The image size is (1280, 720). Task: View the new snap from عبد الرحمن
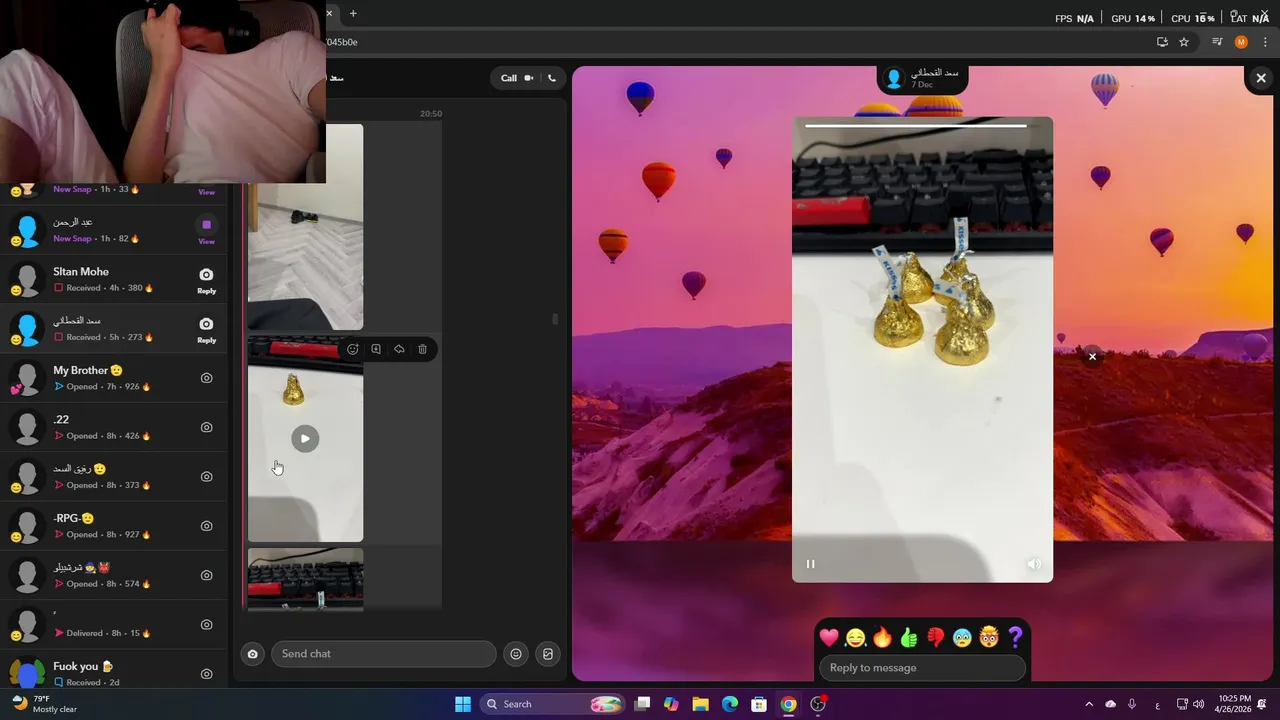point(206,230)
